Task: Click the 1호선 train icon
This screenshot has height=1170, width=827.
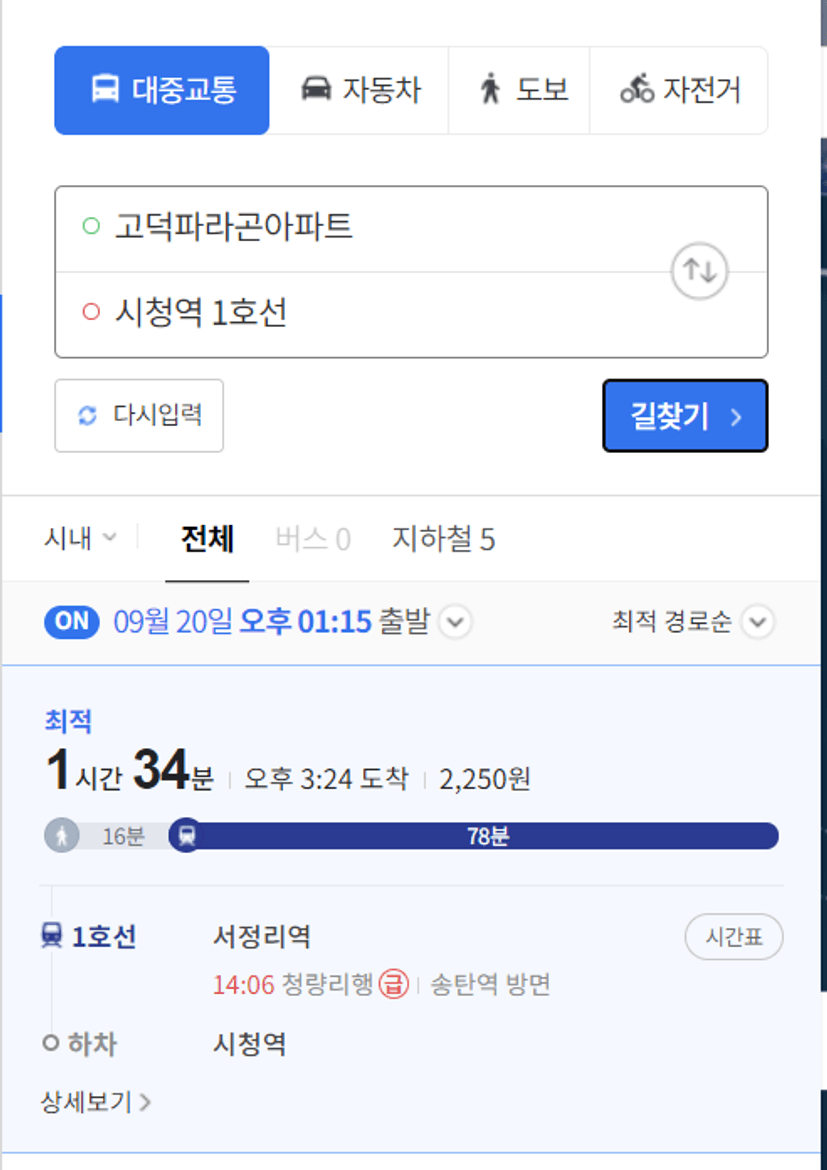Action: pos(52,935)
